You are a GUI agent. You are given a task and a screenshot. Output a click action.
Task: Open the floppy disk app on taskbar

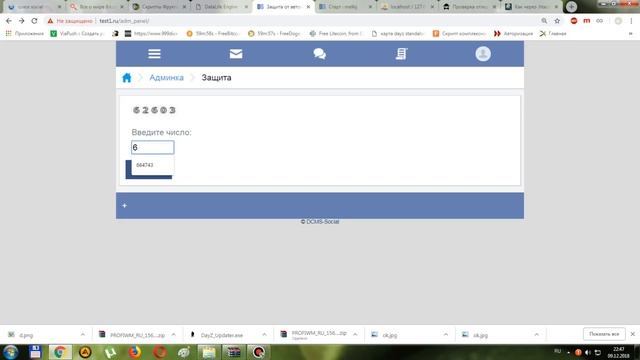[35, 352]
